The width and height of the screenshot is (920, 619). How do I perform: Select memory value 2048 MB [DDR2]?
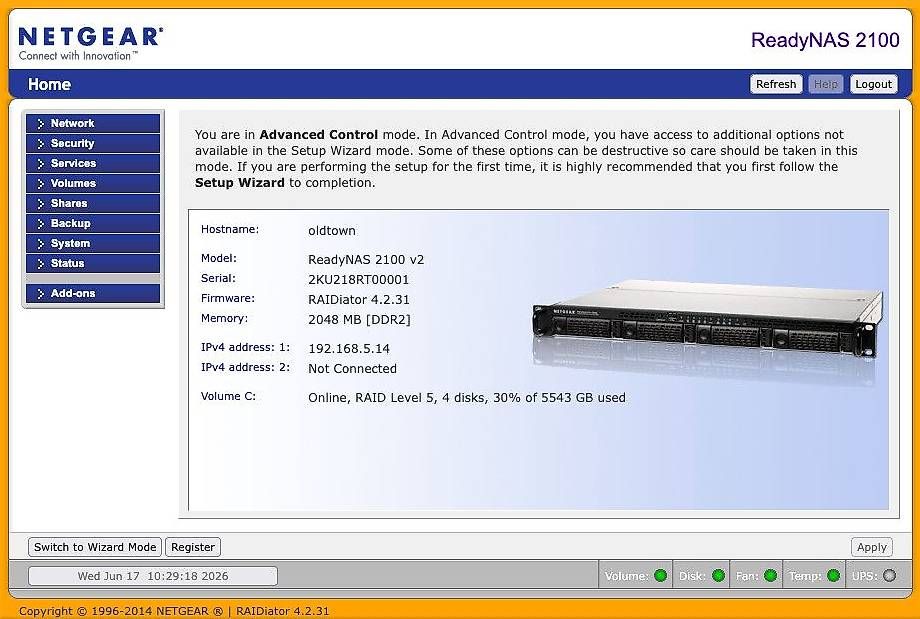[359, 320]
